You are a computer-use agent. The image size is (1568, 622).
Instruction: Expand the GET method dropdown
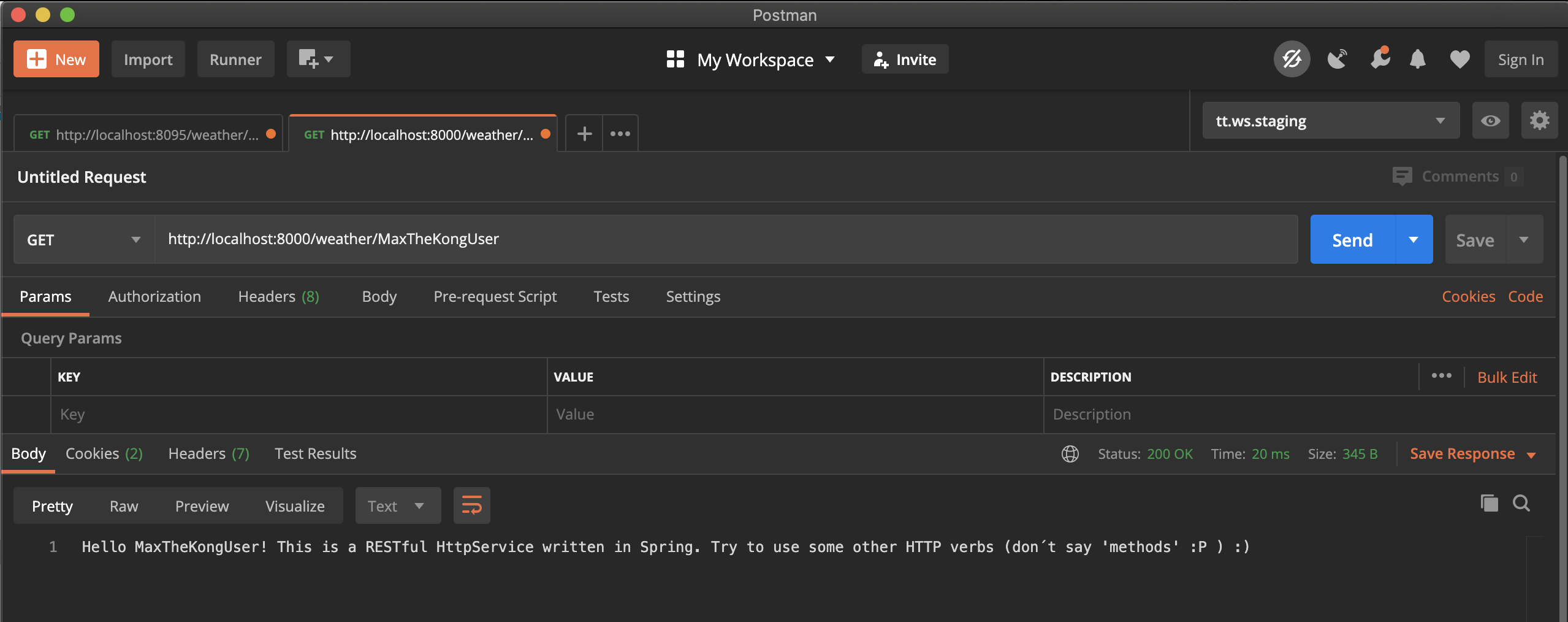click(84, 240)
